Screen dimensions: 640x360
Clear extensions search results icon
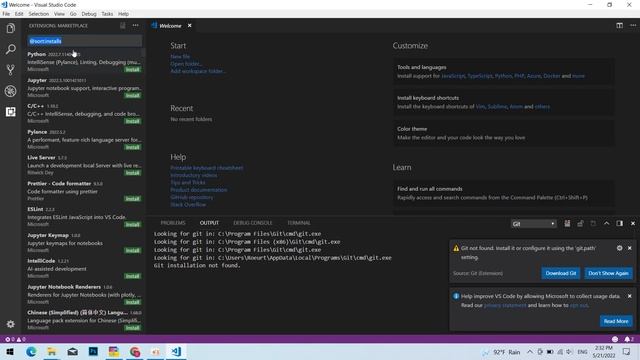[x=123, y=25]
